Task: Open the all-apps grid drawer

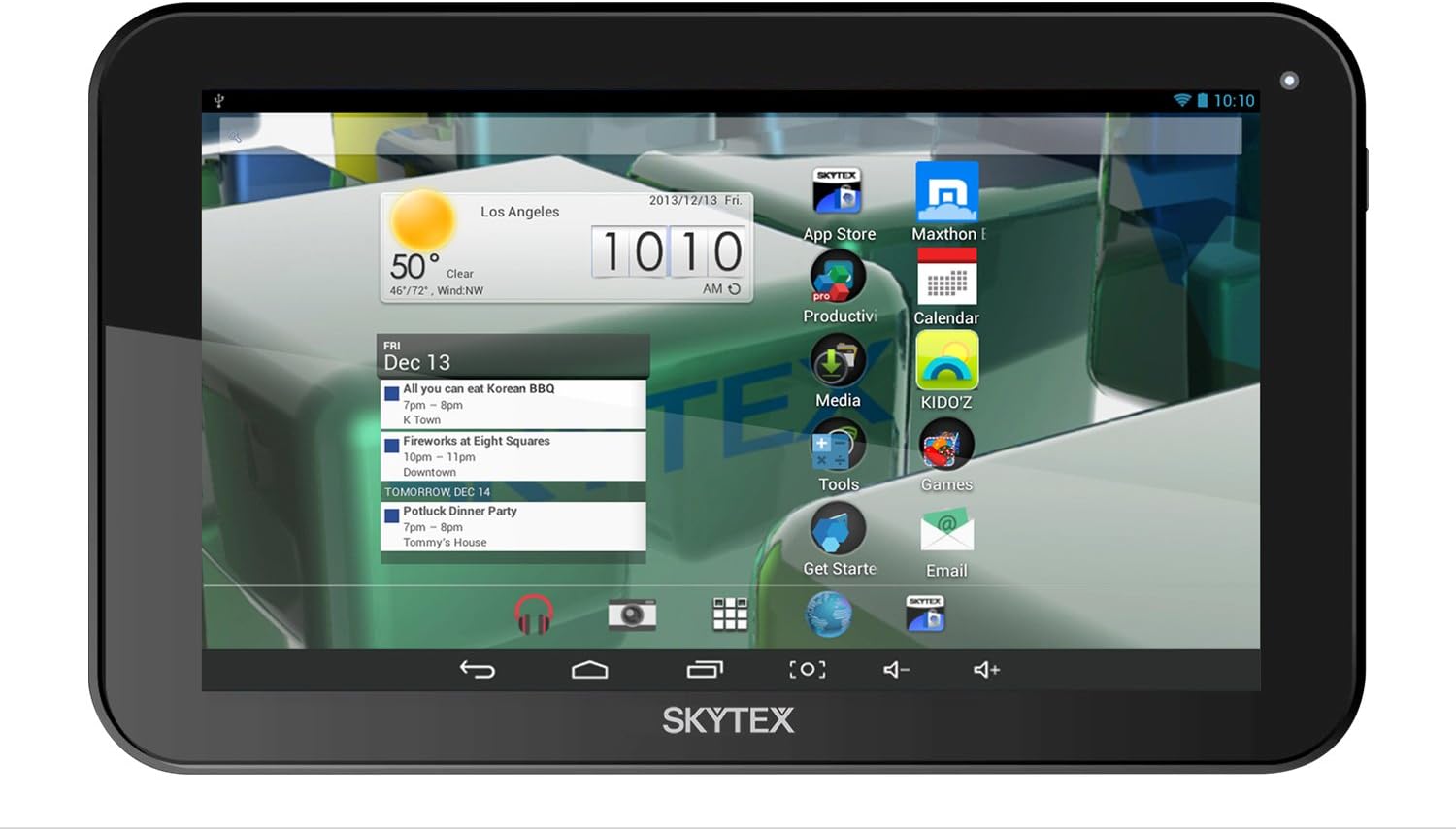Action: pyautogui.click(x=730, y=615)
